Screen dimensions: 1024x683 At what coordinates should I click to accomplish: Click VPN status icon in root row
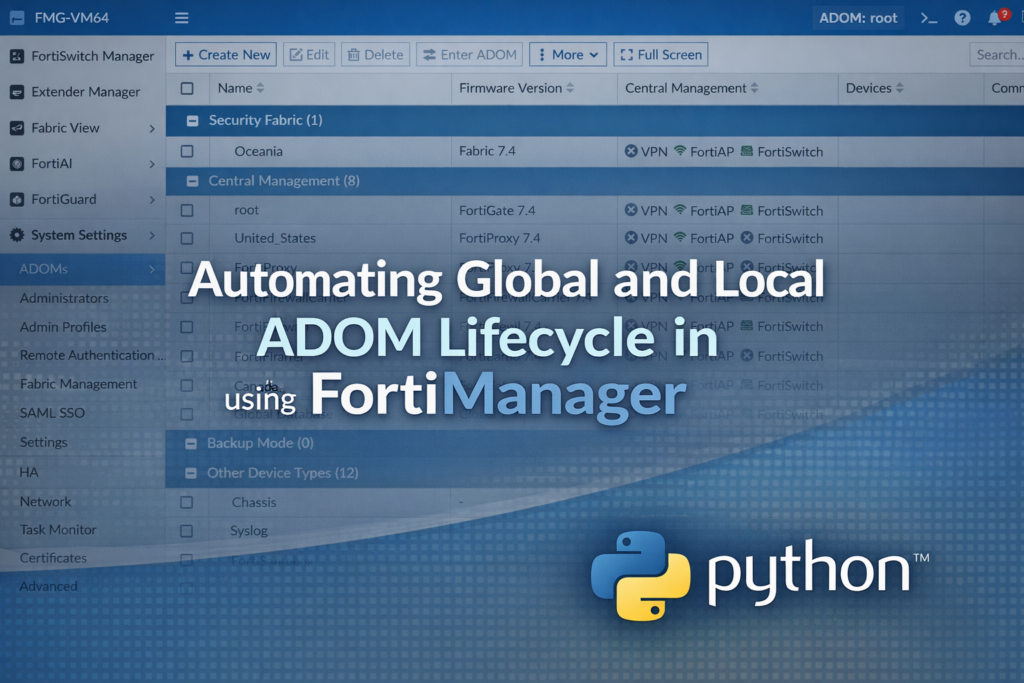pos(631,210)
